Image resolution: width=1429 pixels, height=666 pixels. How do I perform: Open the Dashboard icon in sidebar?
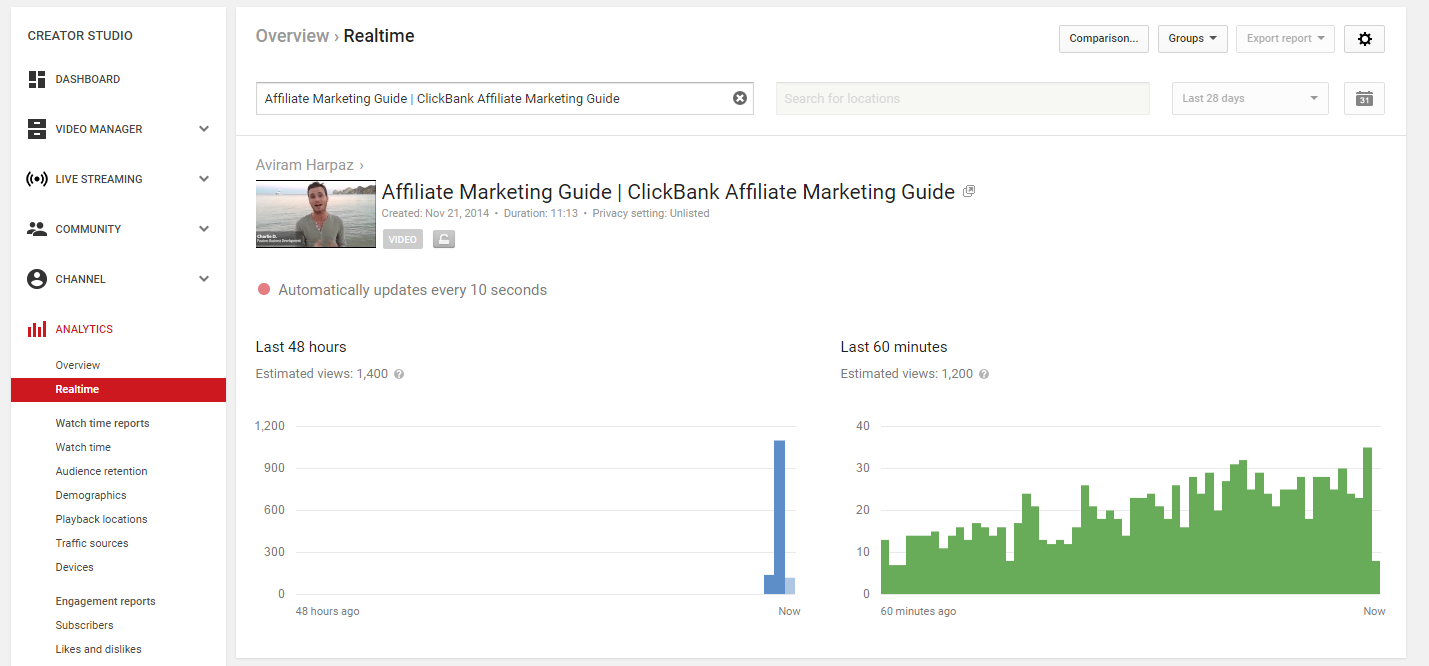click(x=37, y=79)
